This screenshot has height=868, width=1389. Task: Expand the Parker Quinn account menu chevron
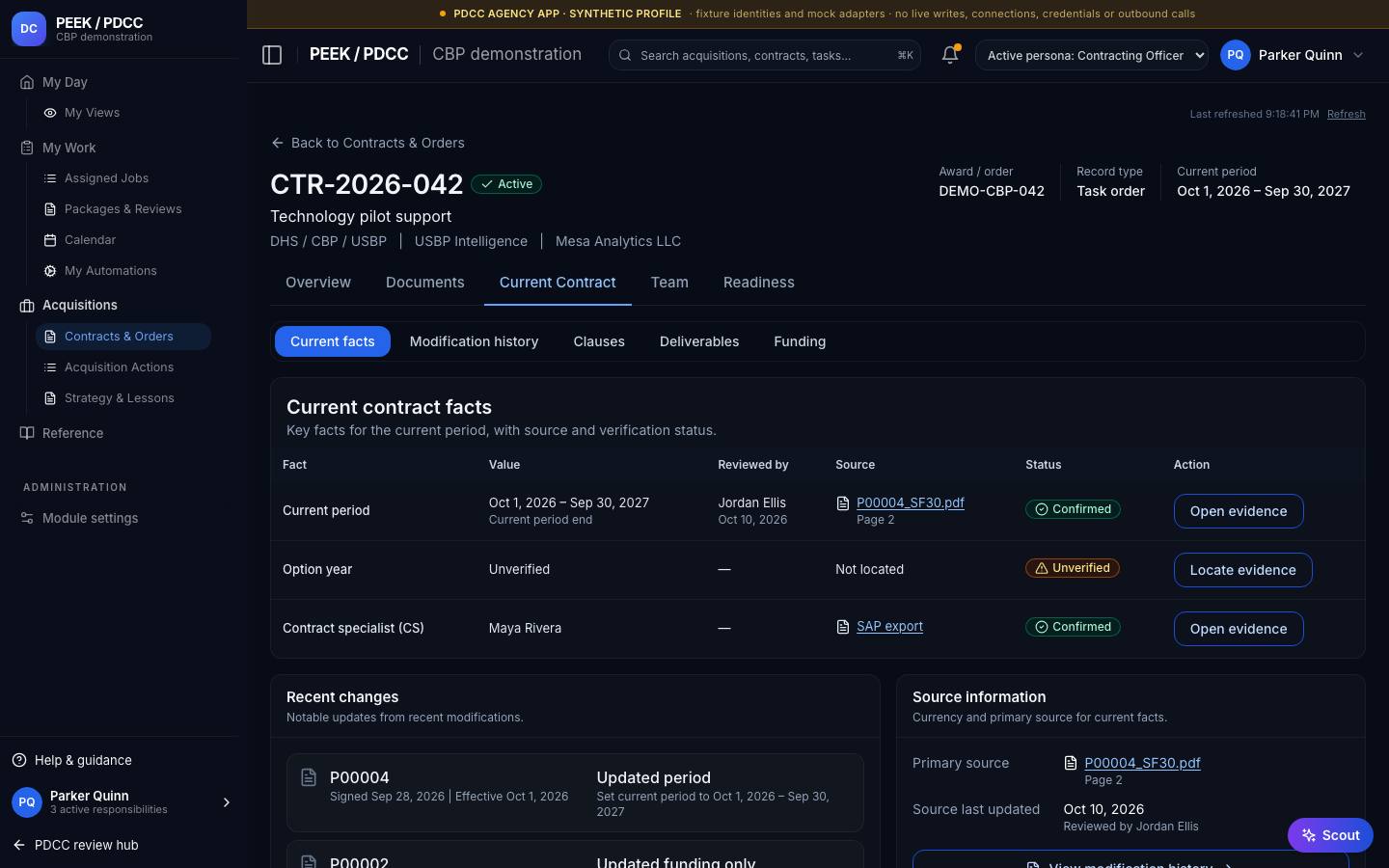coord(1358,55)
